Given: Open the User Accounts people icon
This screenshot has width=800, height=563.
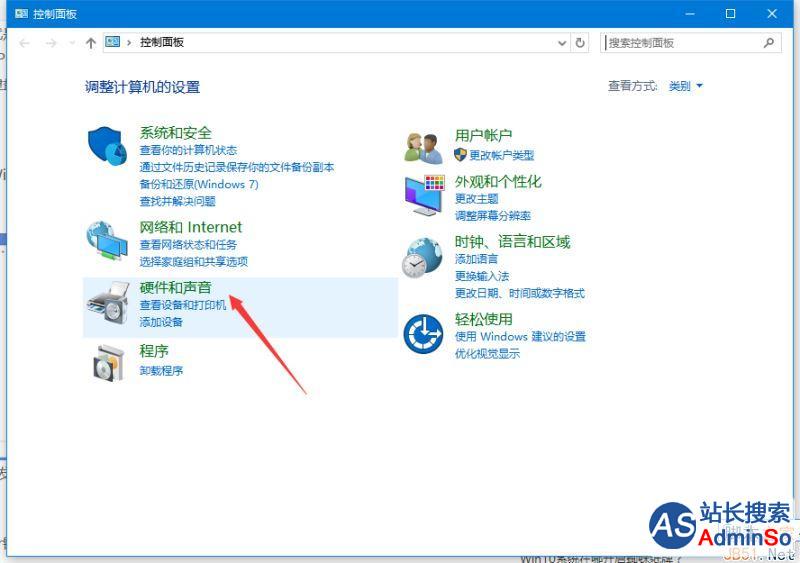Looking at the screenshot, I should [x=423, y=148].
